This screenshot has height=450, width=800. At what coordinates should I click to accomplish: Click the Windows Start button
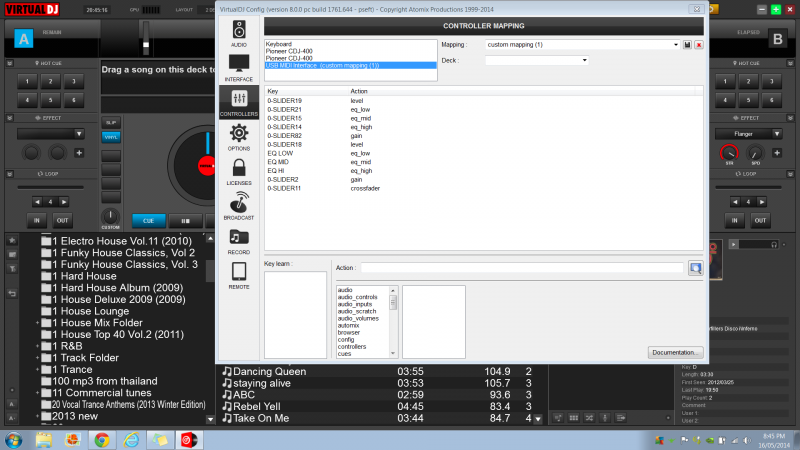pyautogui.click(x=13, y=440)
